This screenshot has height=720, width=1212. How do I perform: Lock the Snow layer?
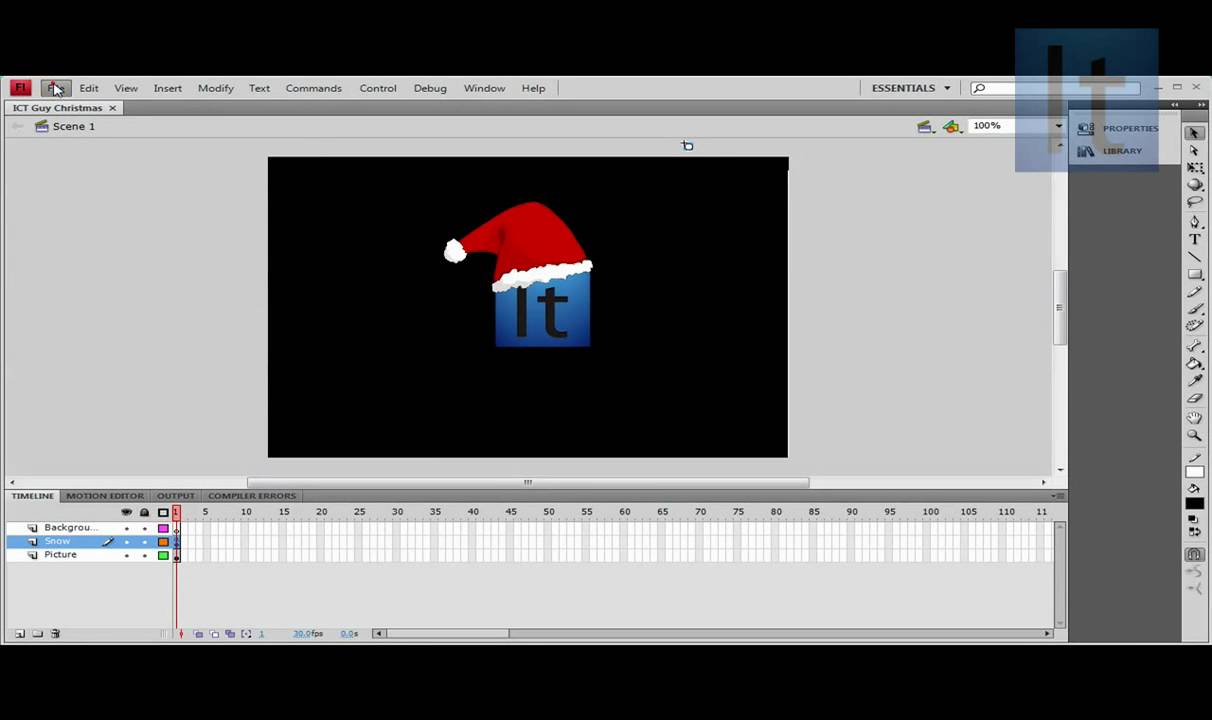click(x=144, y=542)
